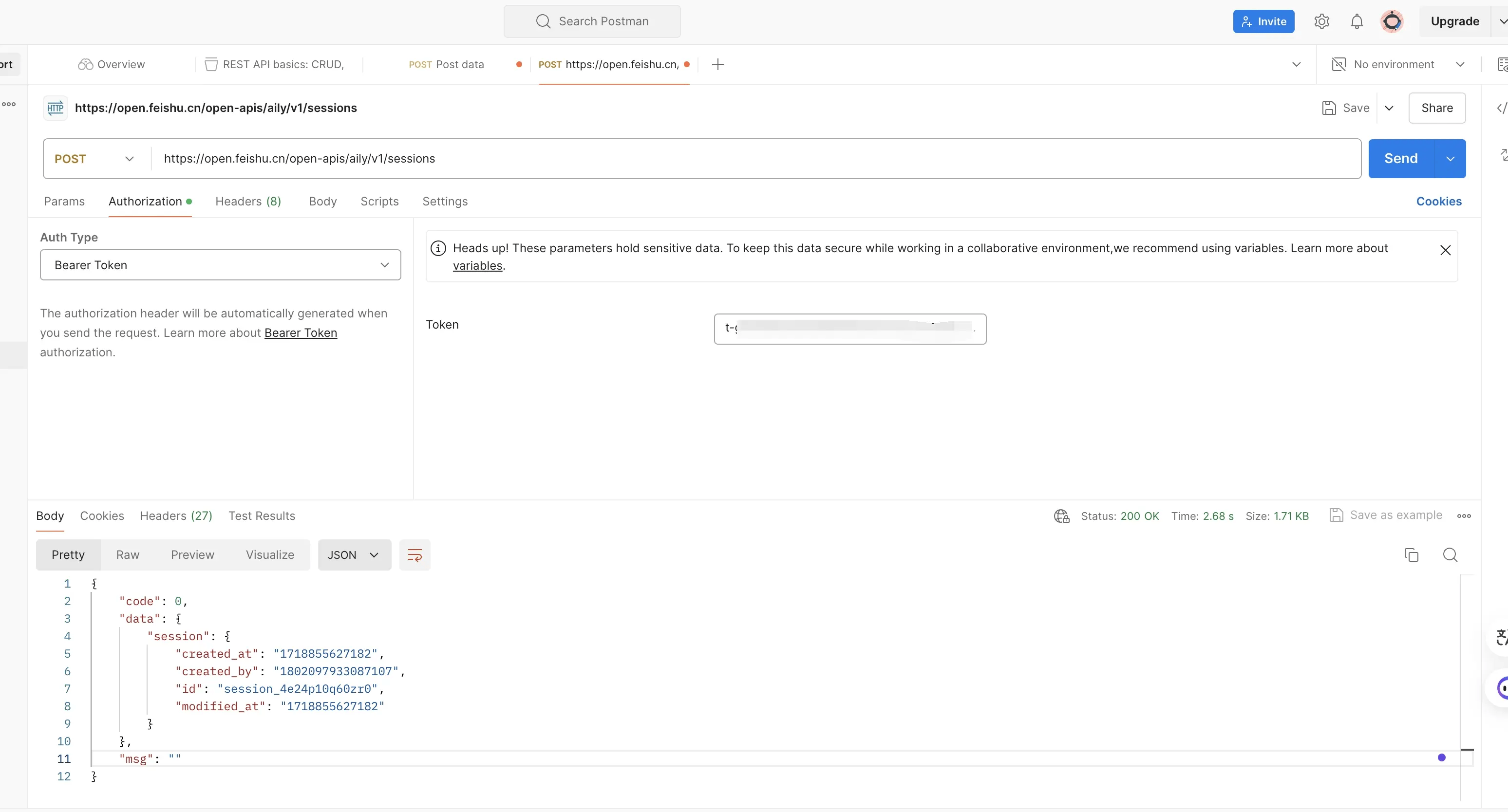Click the Overview tab binoculars icon

pos(85,64)
